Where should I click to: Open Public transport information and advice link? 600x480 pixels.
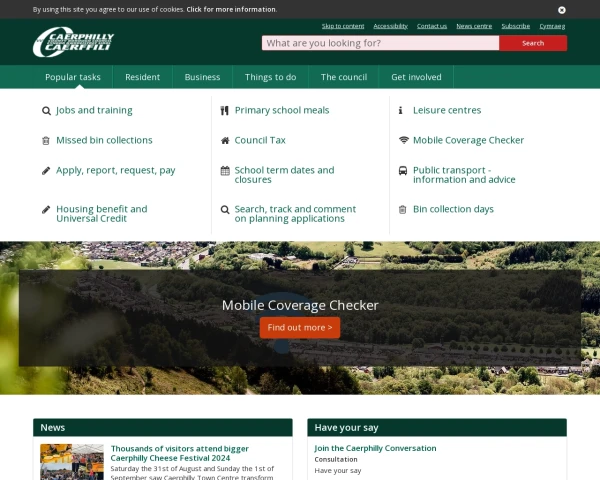coord(464,175)
